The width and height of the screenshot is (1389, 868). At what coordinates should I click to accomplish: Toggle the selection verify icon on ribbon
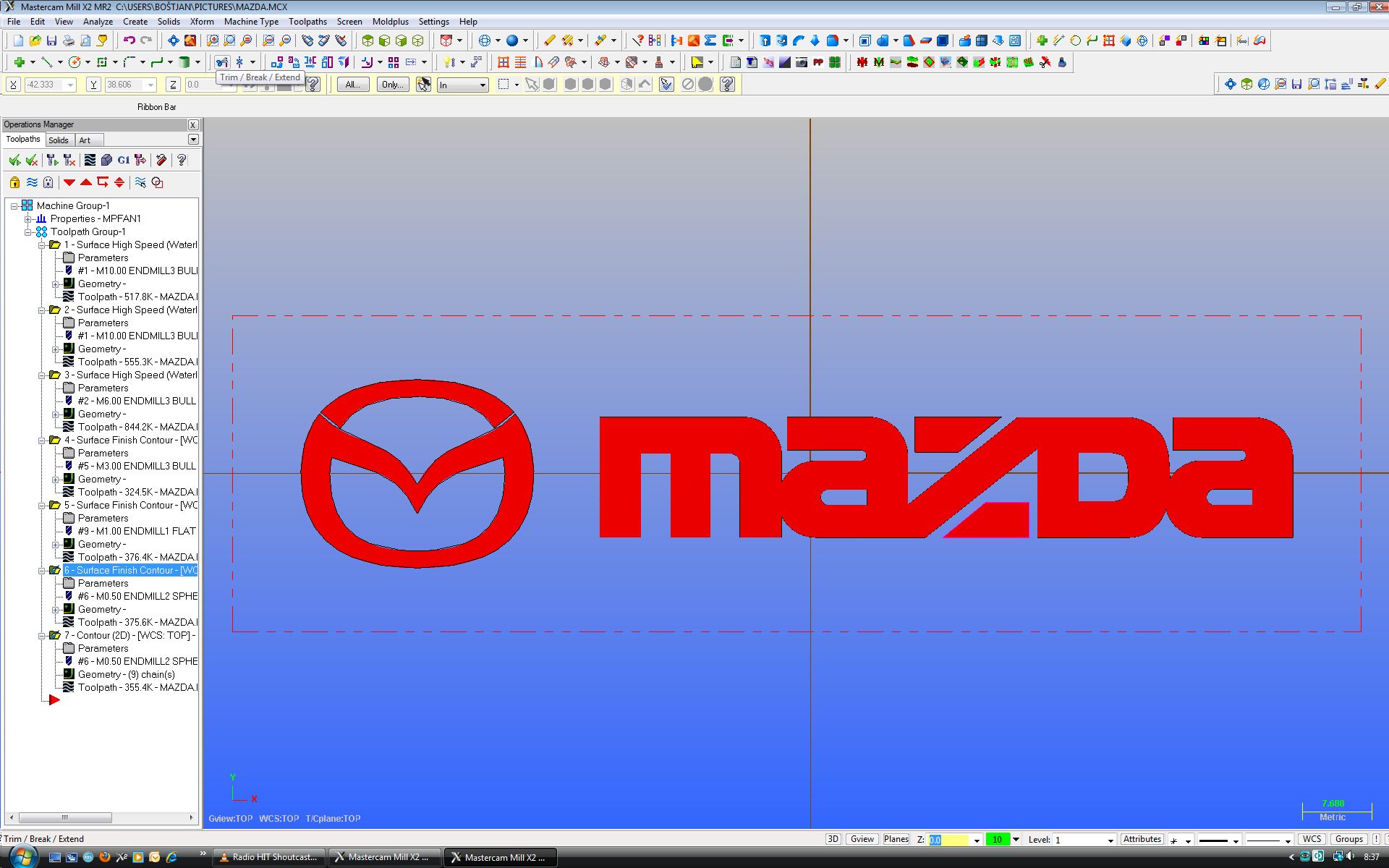pyautogui.click(x=666, y=84)
